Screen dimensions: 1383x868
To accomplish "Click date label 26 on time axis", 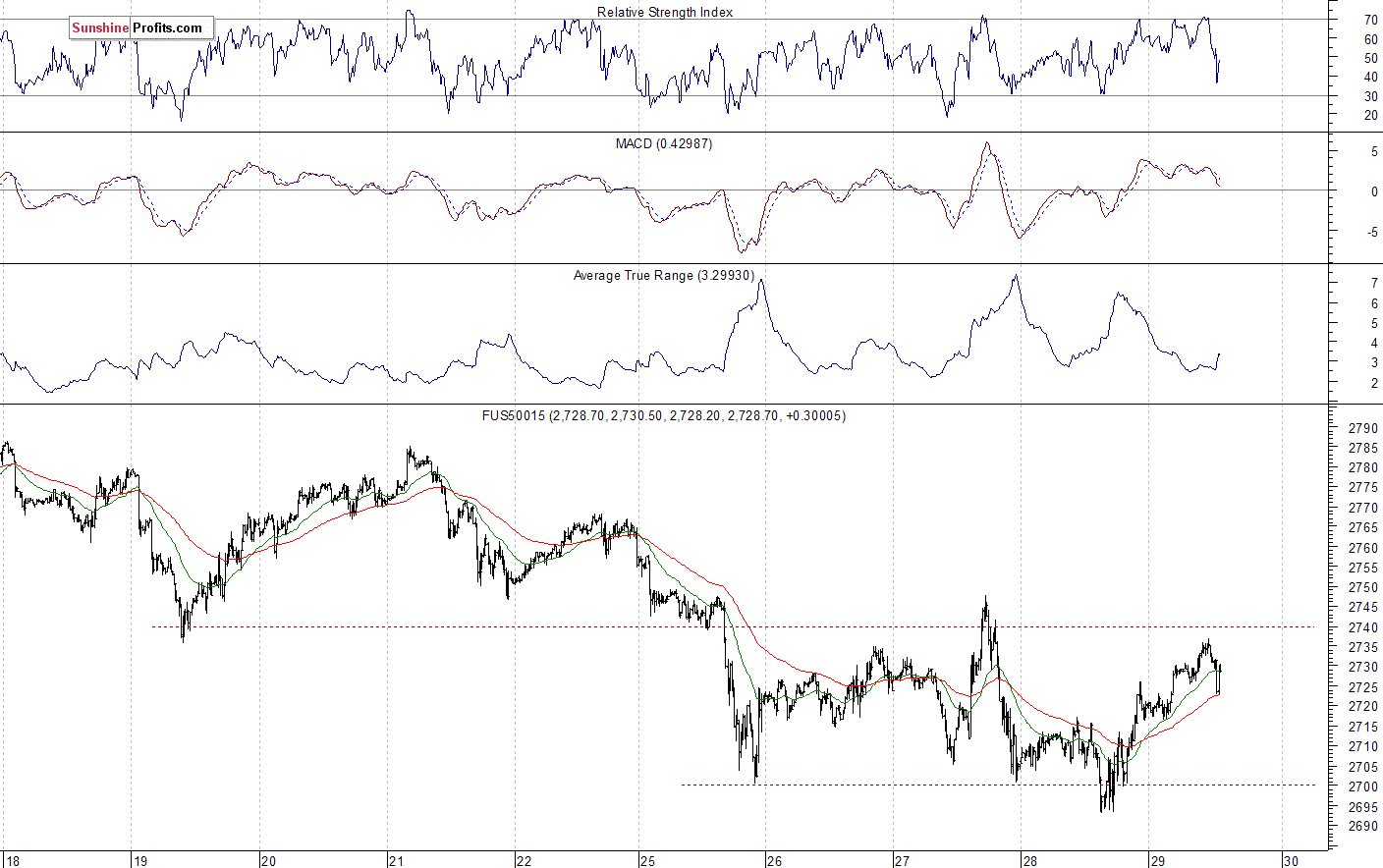I will (775, 861).
